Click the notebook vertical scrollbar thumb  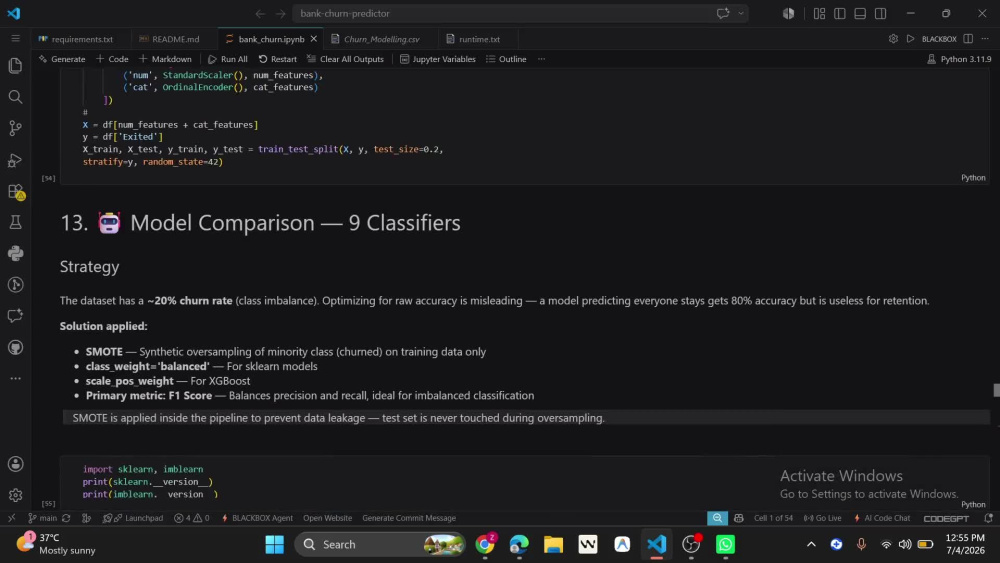click(996, 390)
